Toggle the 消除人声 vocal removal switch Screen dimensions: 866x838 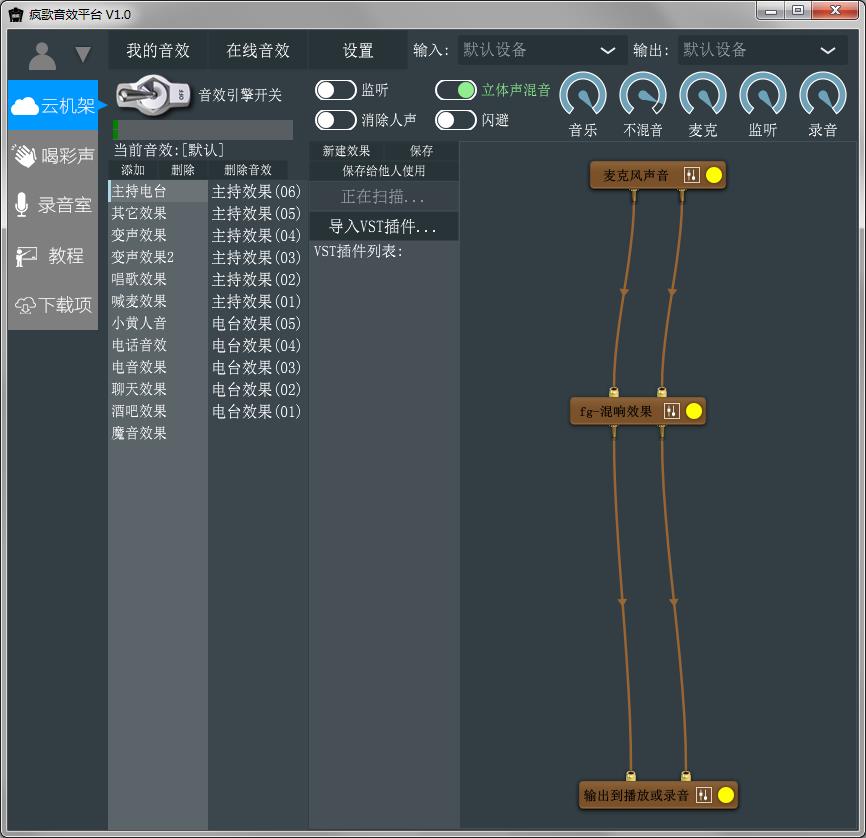click(x=335, y=120)
